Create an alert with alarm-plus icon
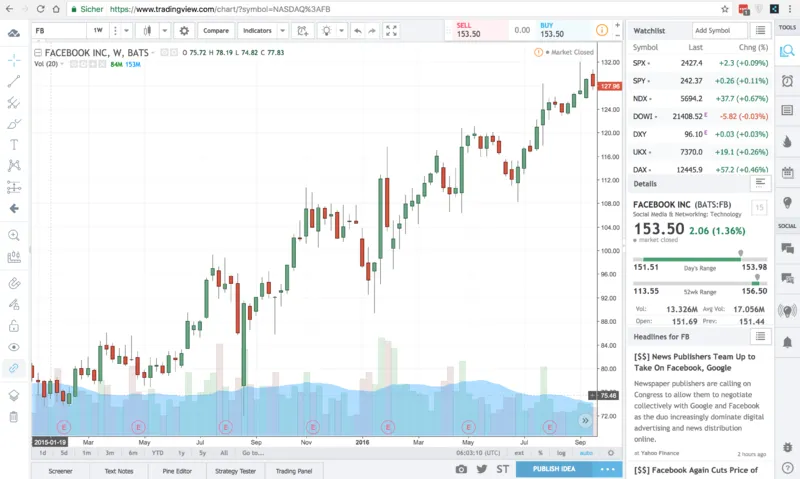The image size is (800, 479). (x=303, y=31)
